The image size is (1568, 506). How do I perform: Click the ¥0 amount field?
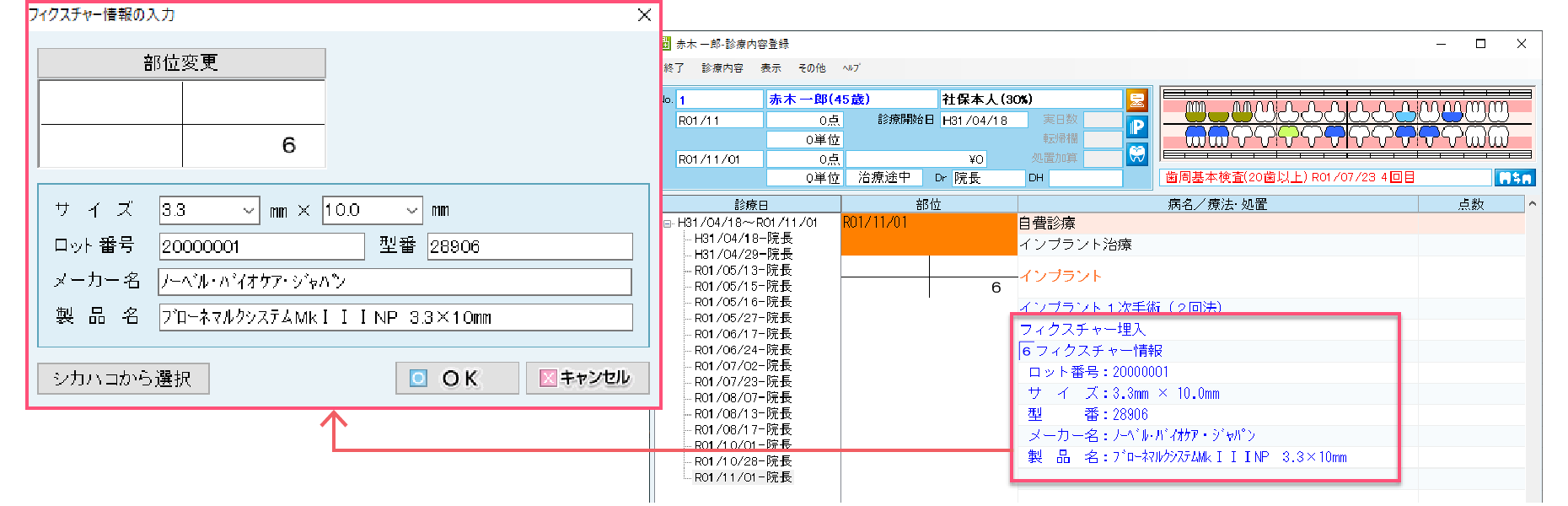pyautogui.click(x=916, y=159)
